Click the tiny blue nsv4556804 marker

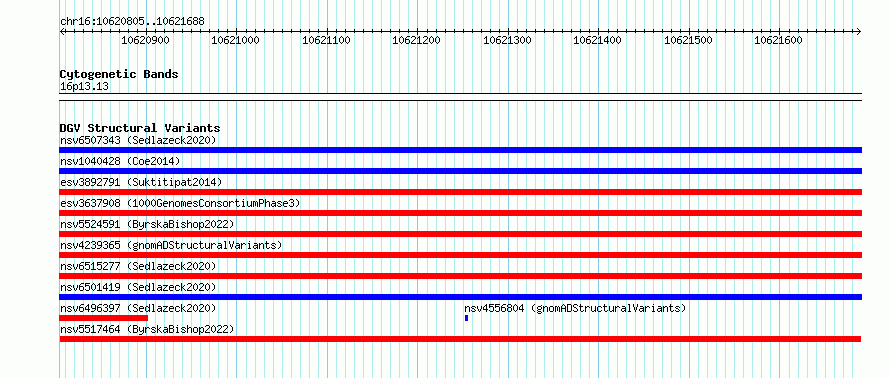467,318
